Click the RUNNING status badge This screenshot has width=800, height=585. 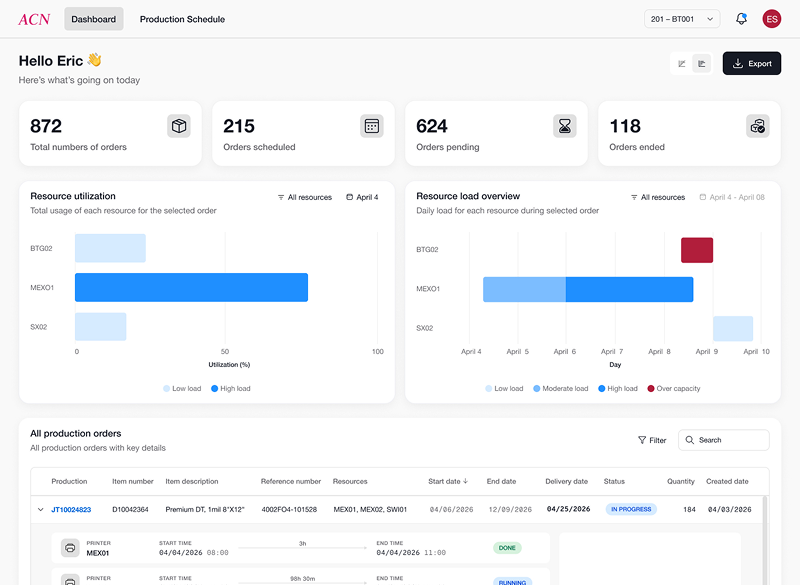[x=512, y=581]
